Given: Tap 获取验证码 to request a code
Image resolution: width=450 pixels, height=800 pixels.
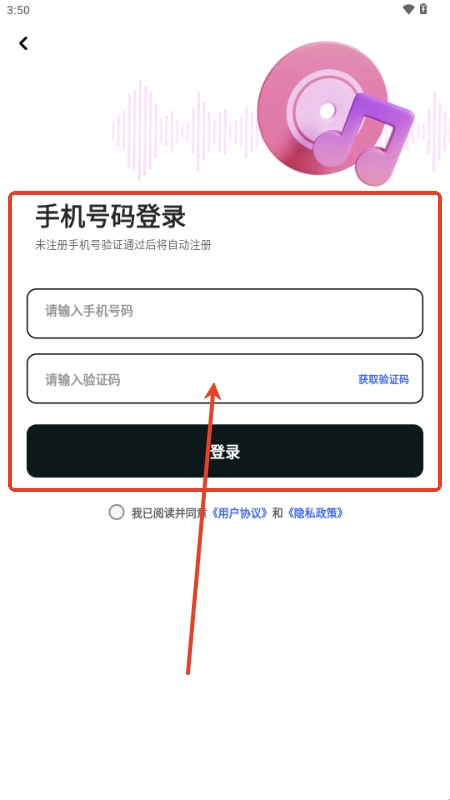Looking at the screenshot, I should (383, 380).
